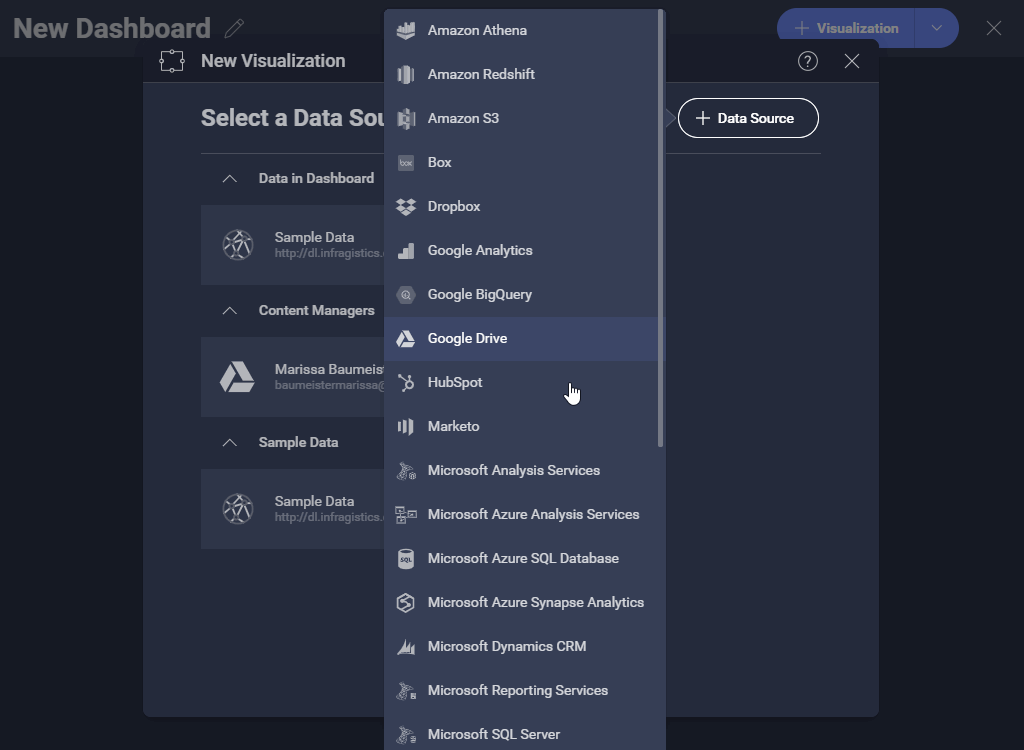Collapse the Content Managers section
The width and height of the screenshot is (1024, 750).
pyautogui.click(x=229, y=310)
